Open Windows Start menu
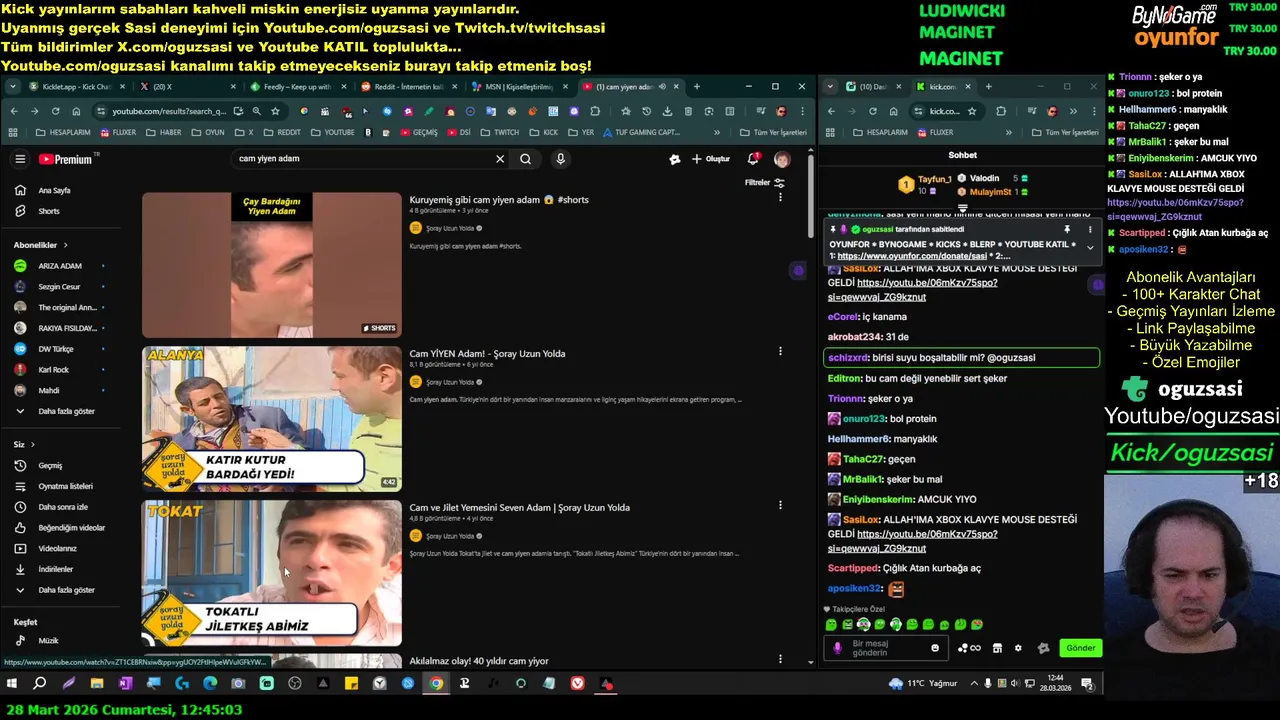Image resolution: width=1280 pixels, height=720 pixels. 12,684
